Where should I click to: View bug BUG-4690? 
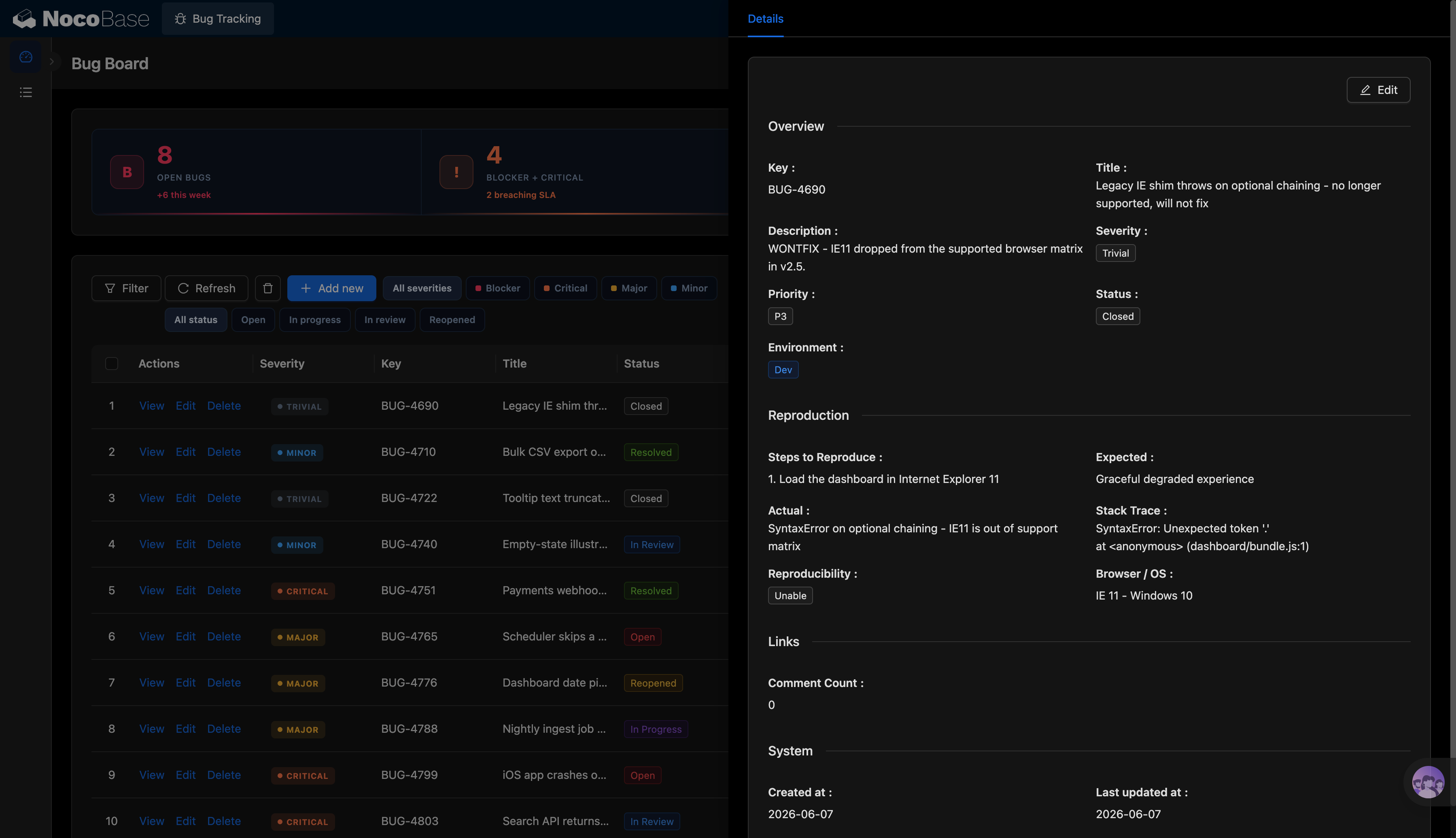[x=151, y=406]
